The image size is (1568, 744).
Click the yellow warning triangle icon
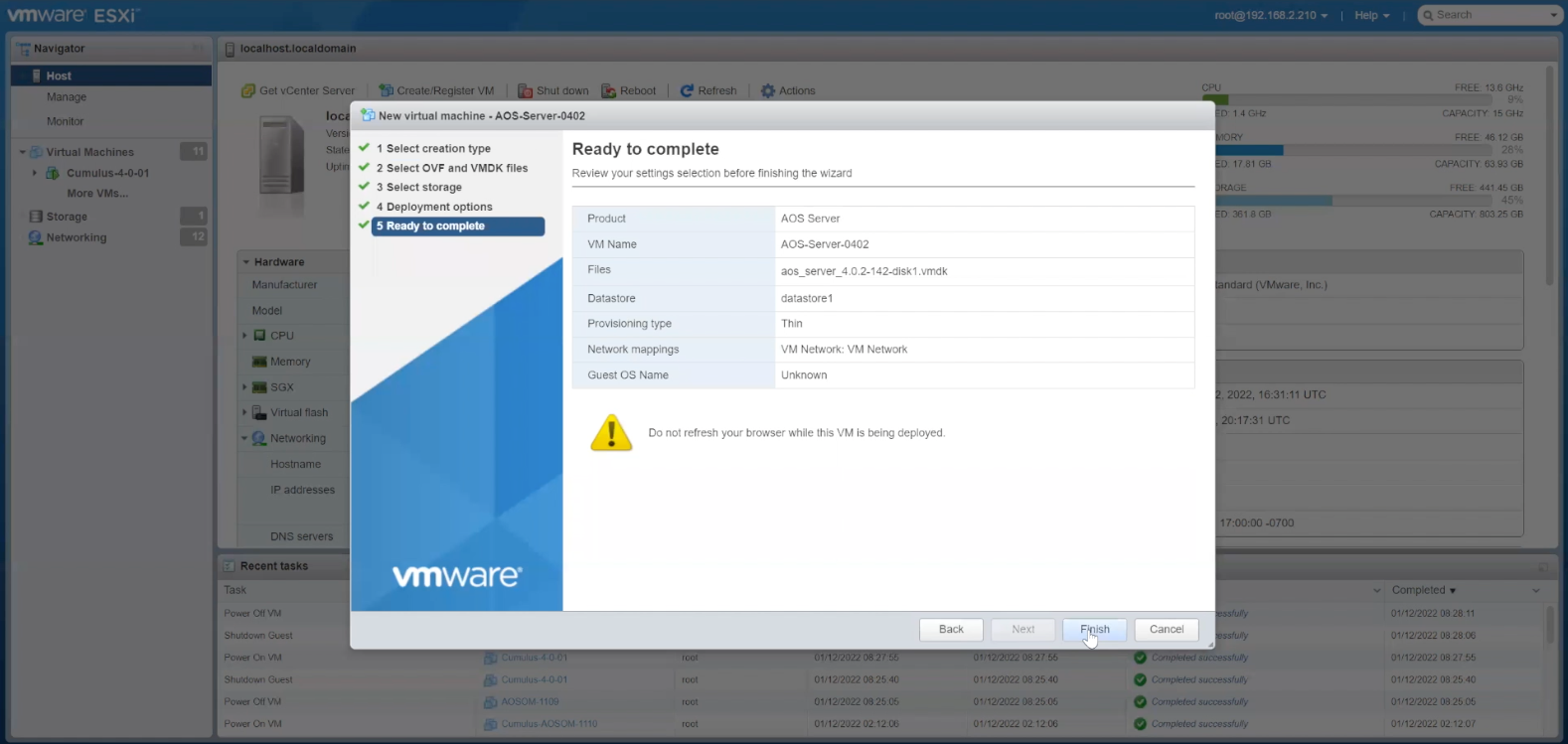(611, 433)
